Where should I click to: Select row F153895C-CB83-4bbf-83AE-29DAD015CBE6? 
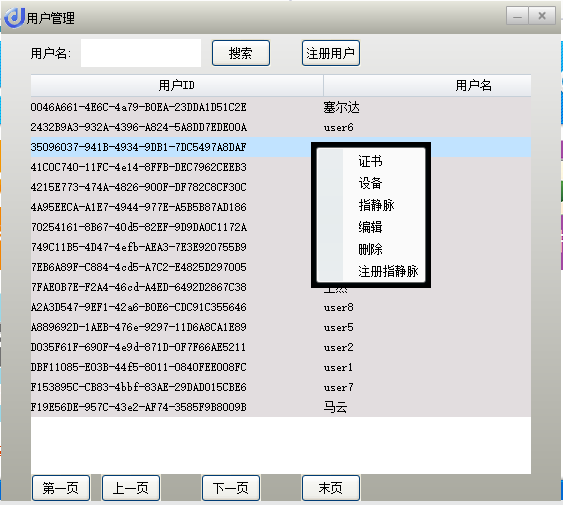(x=281, y=387)
